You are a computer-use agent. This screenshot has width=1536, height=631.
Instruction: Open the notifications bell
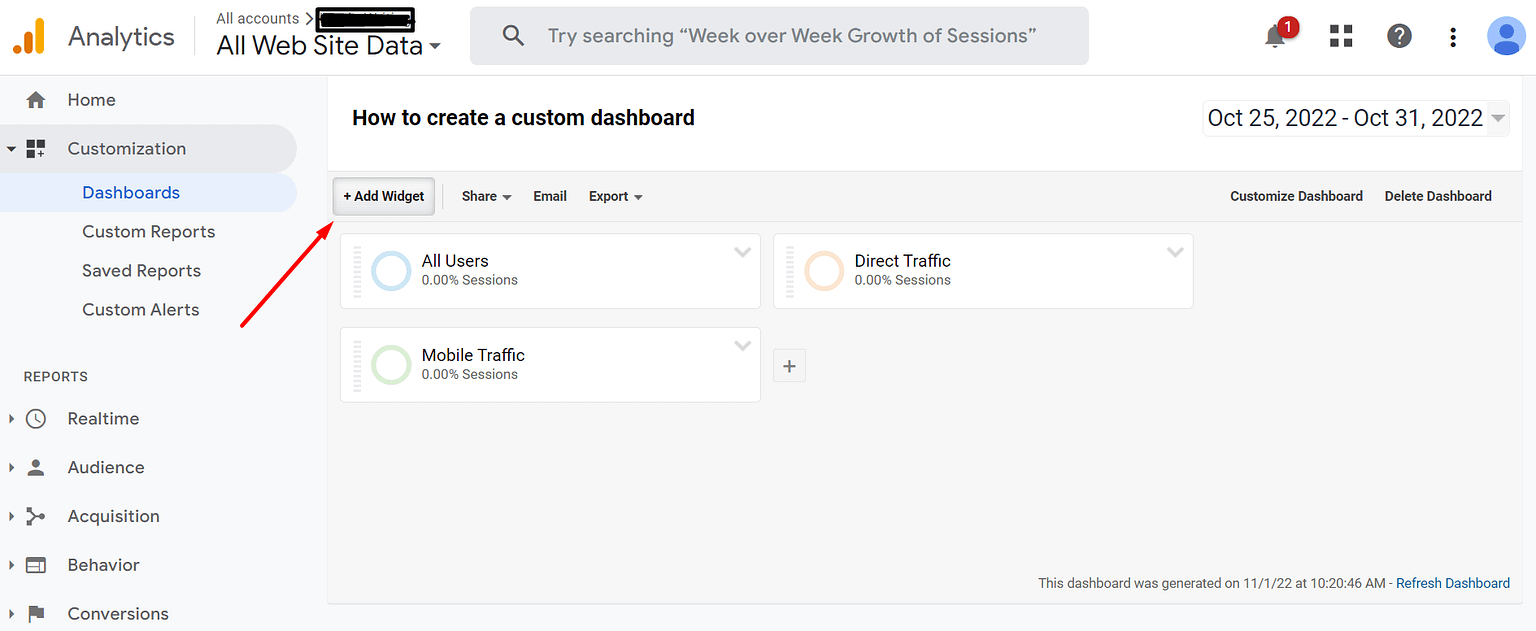click(1275, 36)
